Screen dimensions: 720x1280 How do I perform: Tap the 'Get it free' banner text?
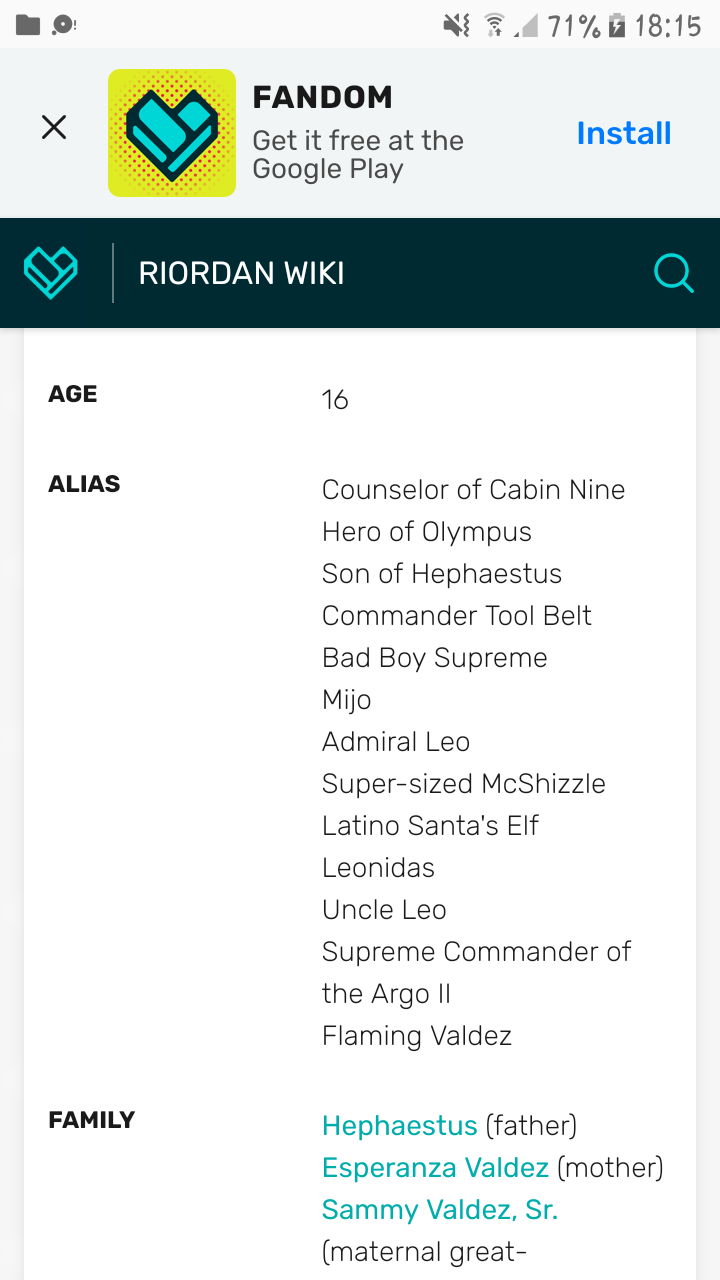tap(357, 154)
